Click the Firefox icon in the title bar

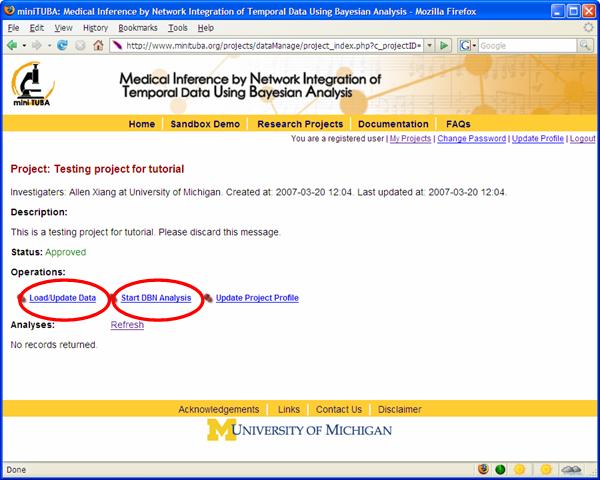click(10, 10)
